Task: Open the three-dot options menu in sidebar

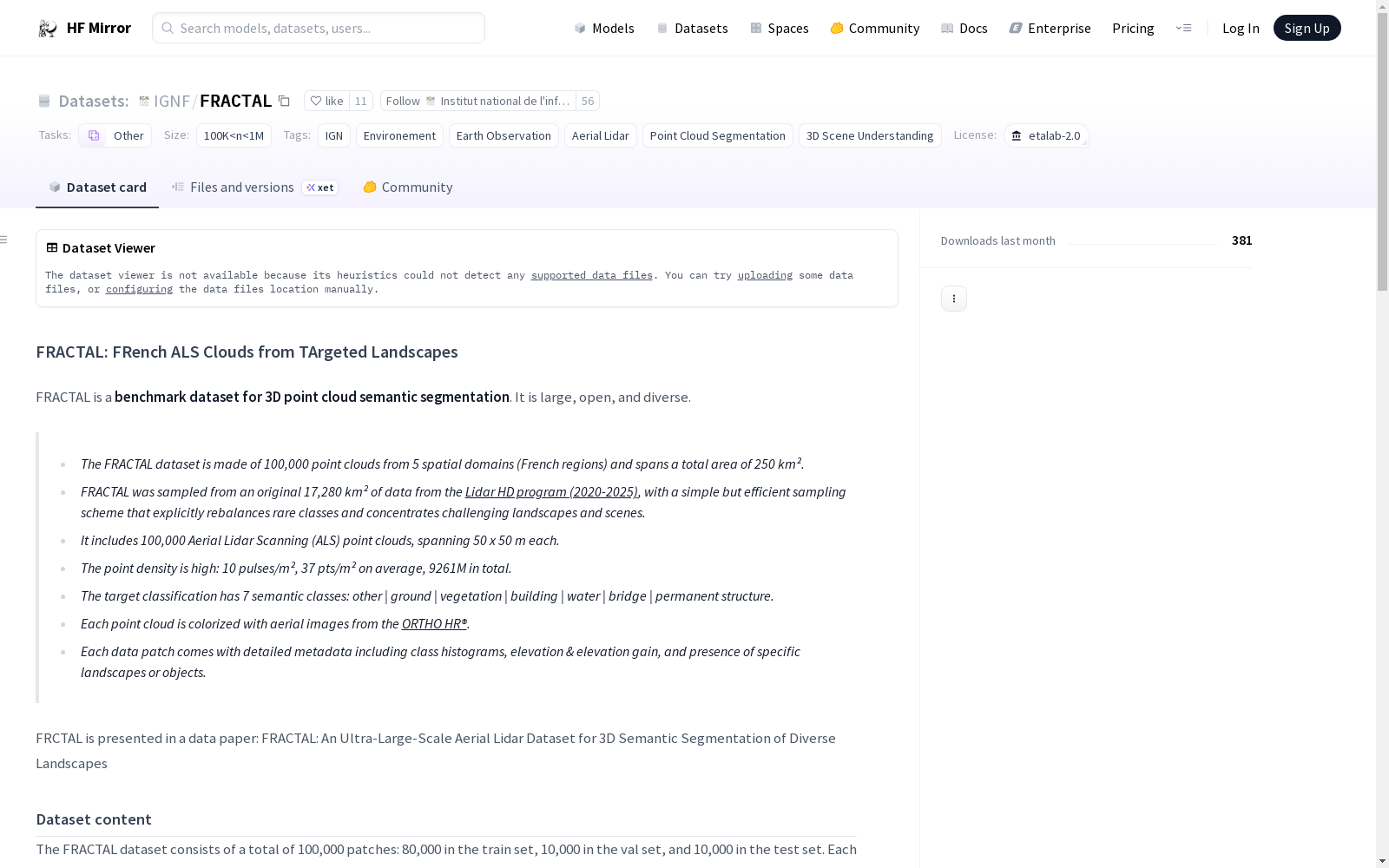Action: click(954, 299)
